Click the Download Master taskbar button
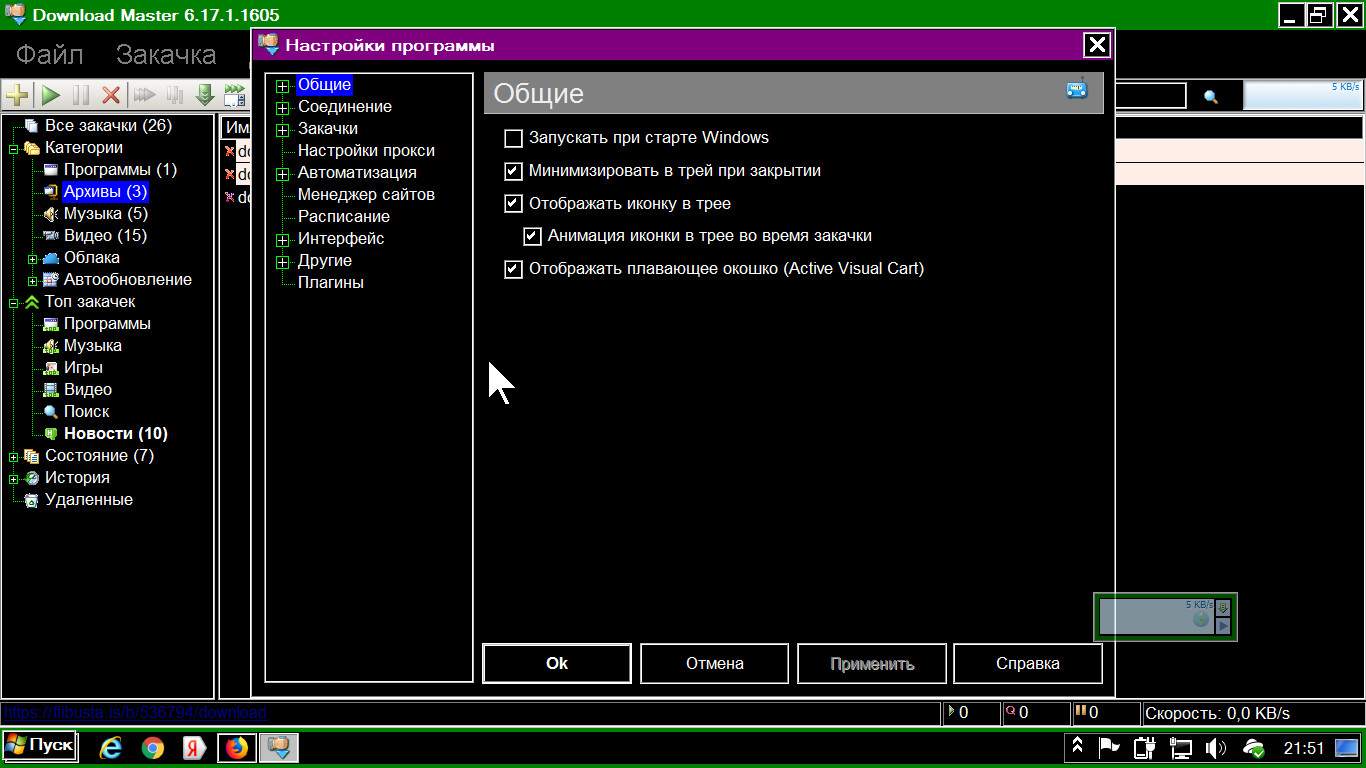Viewport: 1366px width, 768px height. (x=278, y=747)
